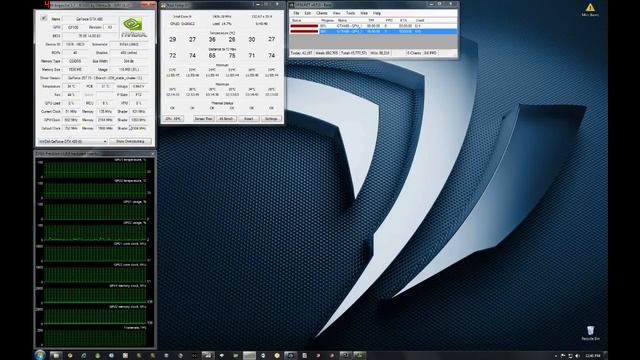Open the Recycle Bin desktop icon
The width and height of the screenshot is (640, 360).
(590, 333)
